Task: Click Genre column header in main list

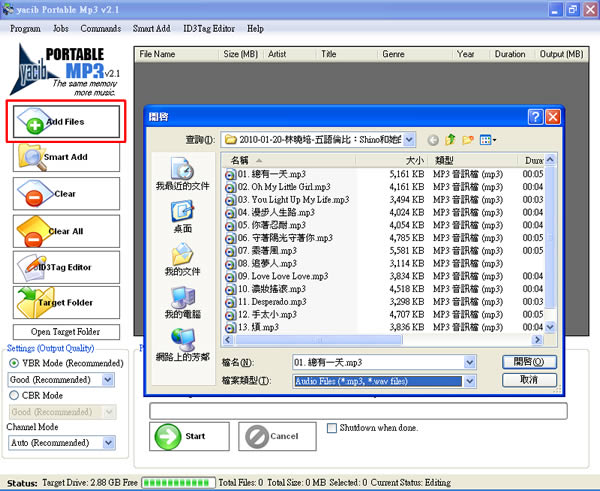Action: 415,54
